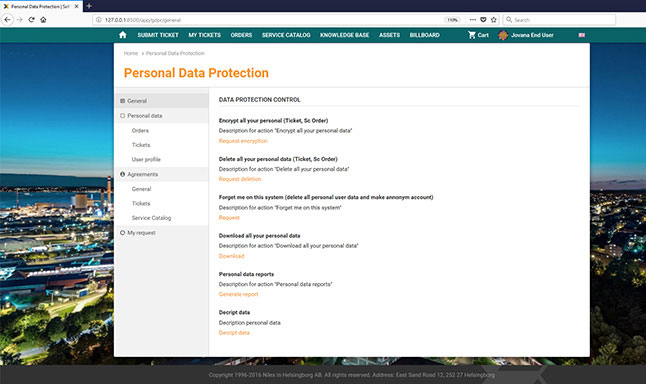Adjust the zoom level indicator in address bar
Image resolution: width=646 pixels, height=384 pixels.
click(x=452, y=20)
